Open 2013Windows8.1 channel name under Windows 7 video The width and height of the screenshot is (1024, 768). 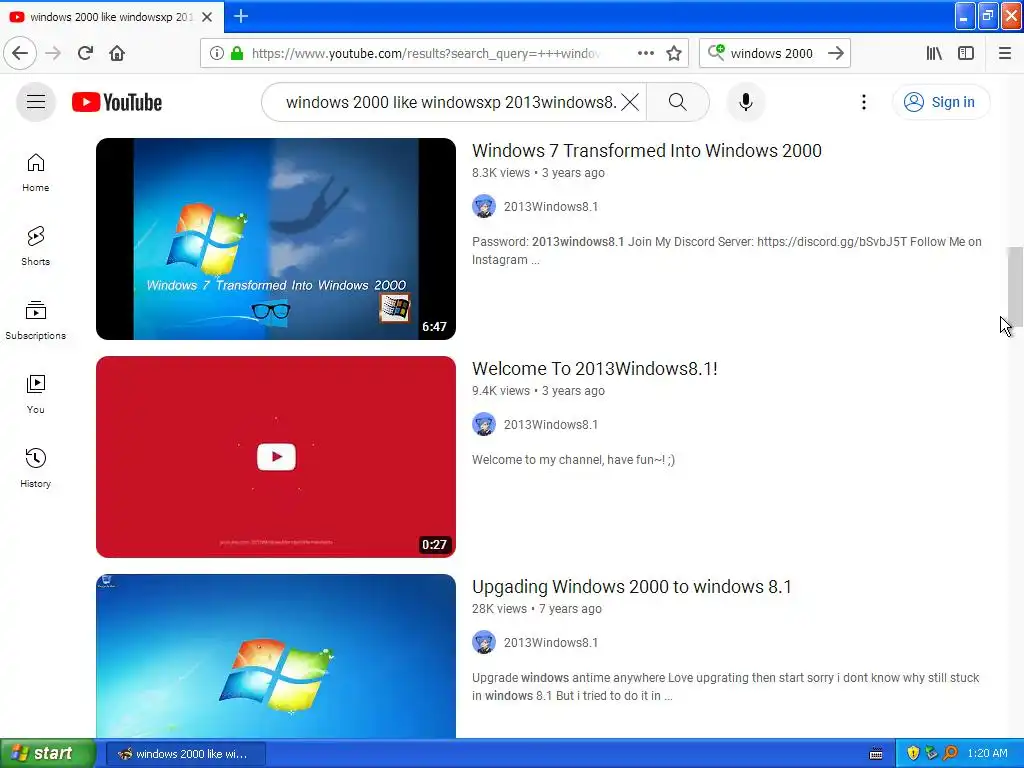(551, 207)
